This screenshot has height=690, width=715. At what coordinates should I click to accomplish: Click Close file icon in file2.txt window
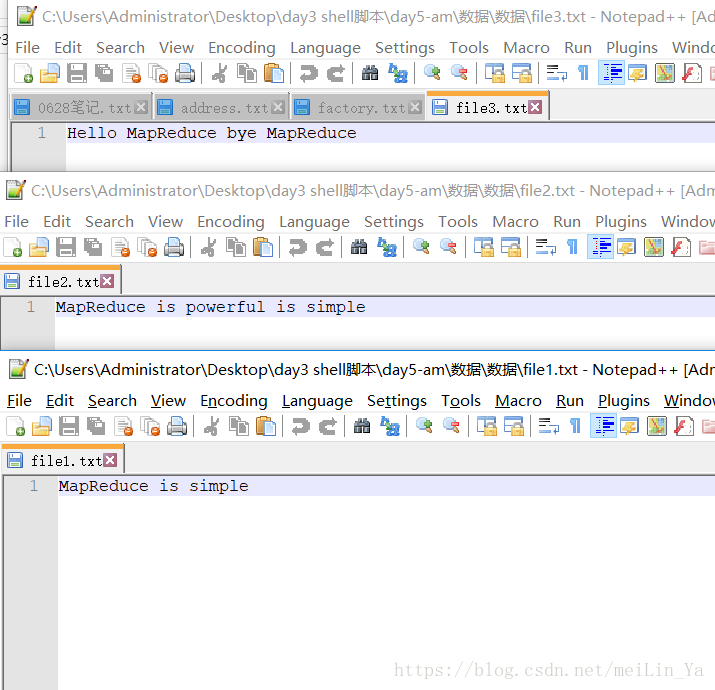(121, 248)
